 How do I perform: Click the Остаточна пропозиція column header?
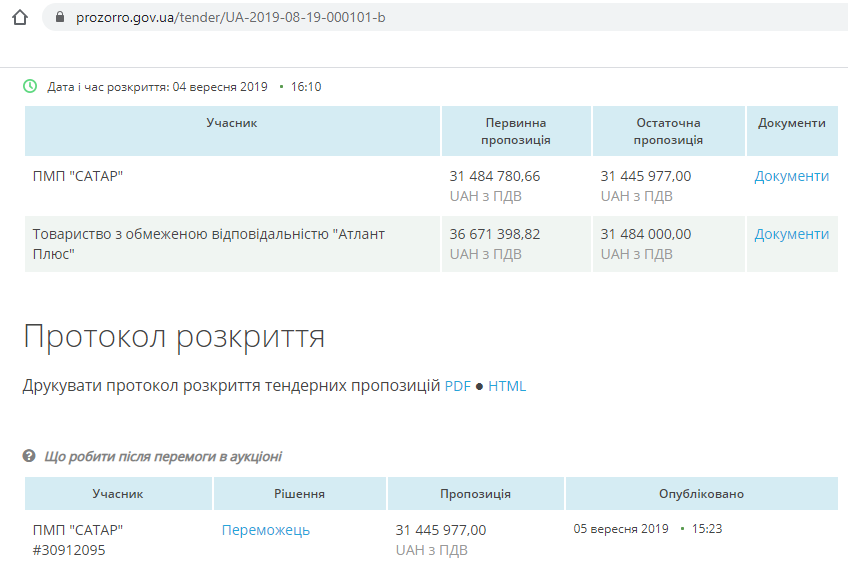tap(668, 131)
